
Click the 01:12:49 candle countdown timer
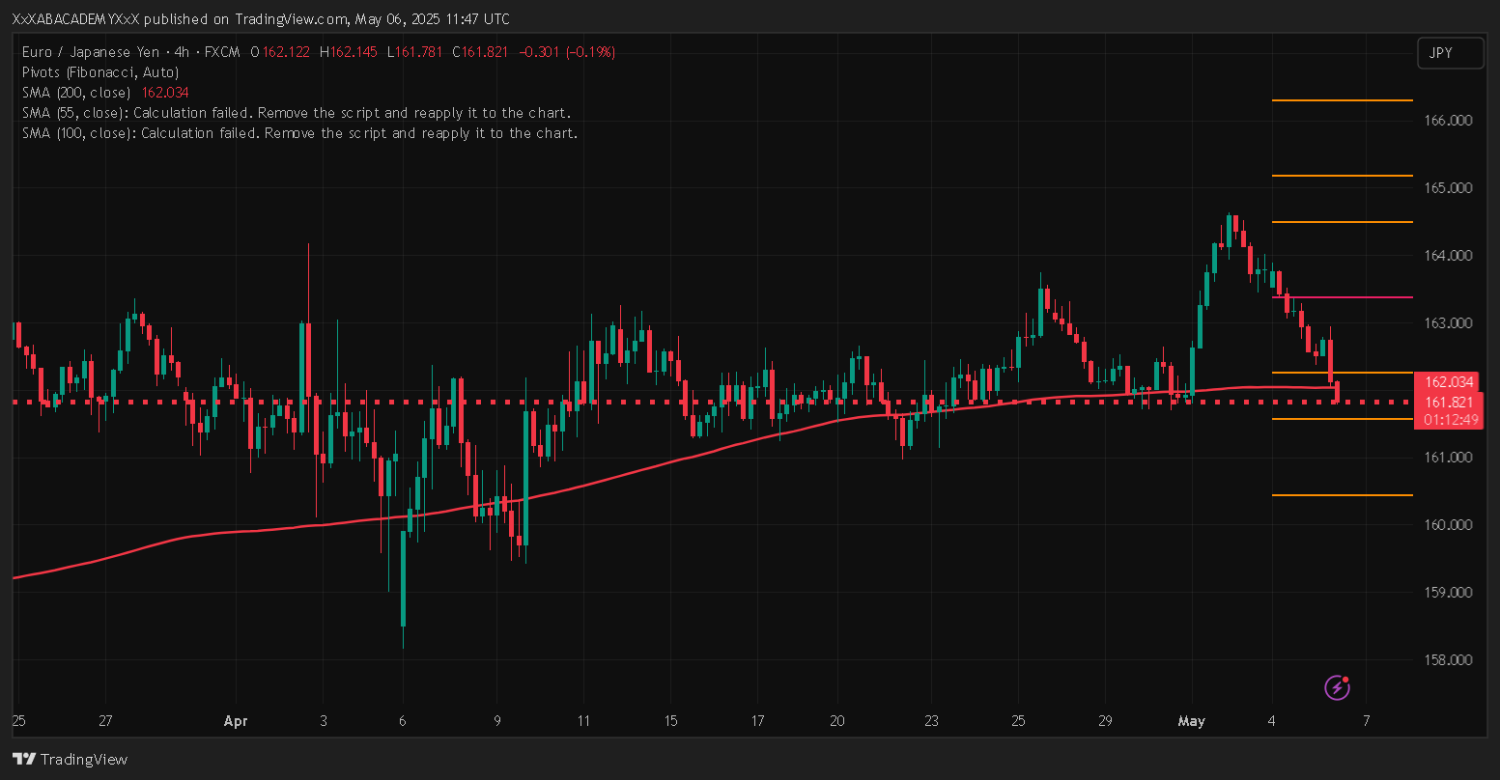click(1448, 419)
